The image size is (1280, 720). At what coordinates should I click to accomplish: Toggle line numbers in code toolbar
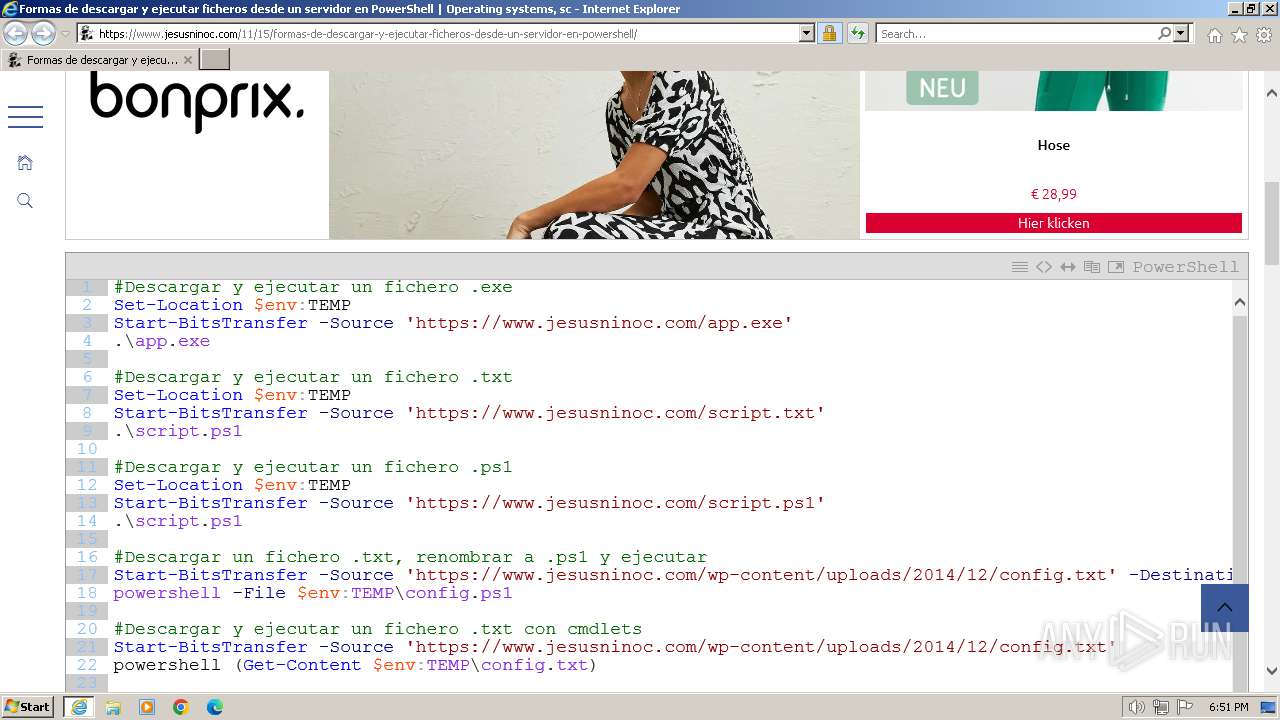click(x=1020, y=267)
